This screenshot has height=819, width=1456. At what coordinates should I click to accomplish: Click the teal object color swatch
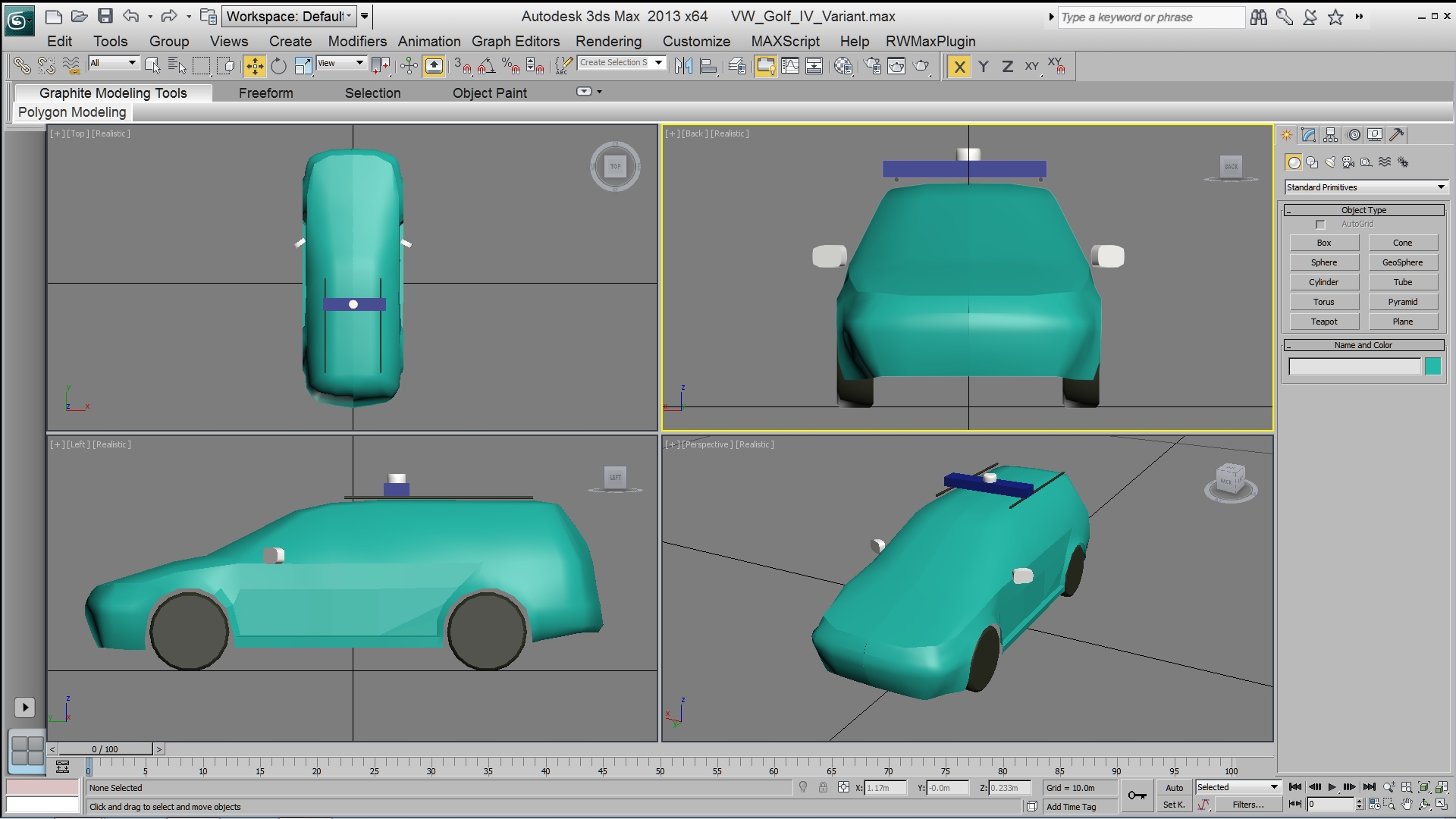click(1432, 367)
